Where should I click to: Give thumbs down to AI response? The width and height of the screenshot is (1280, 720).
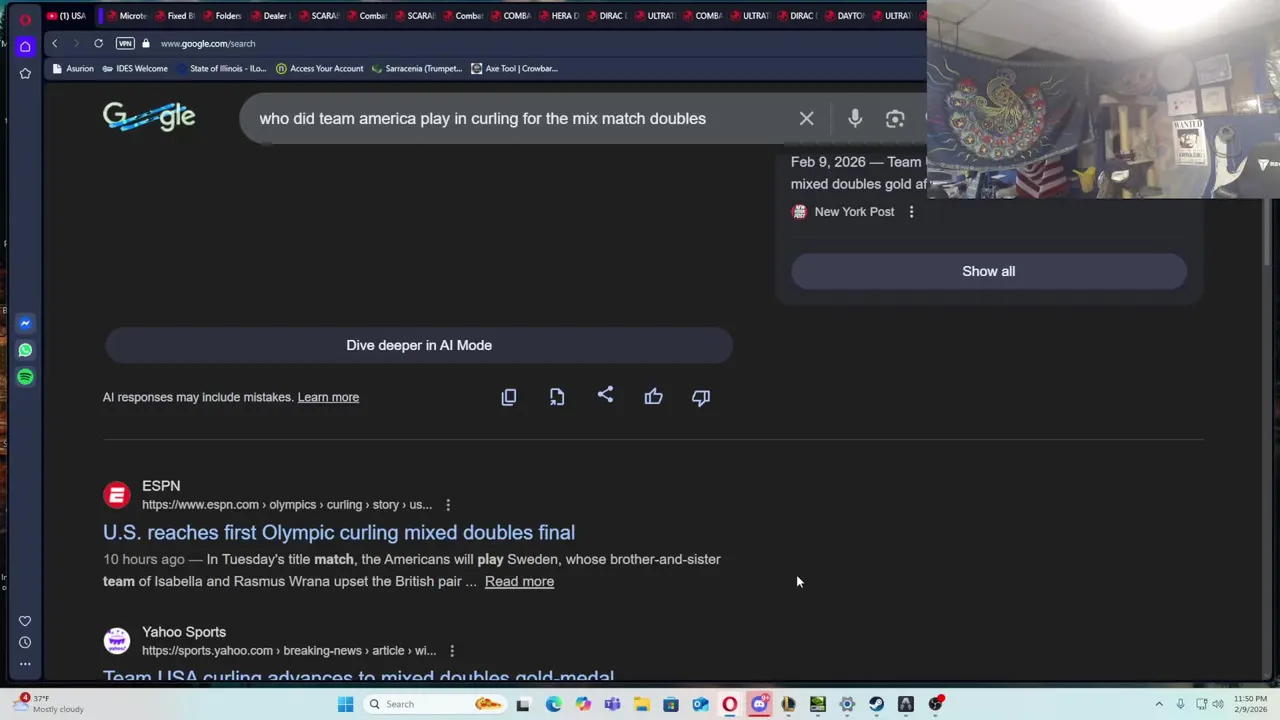[701, 397]
